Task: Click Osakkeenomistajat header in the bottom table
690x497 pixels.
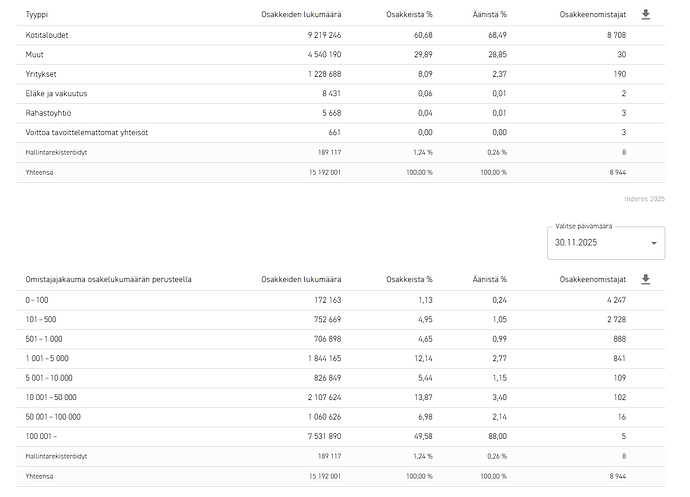Action: click(x=592, y=279)
